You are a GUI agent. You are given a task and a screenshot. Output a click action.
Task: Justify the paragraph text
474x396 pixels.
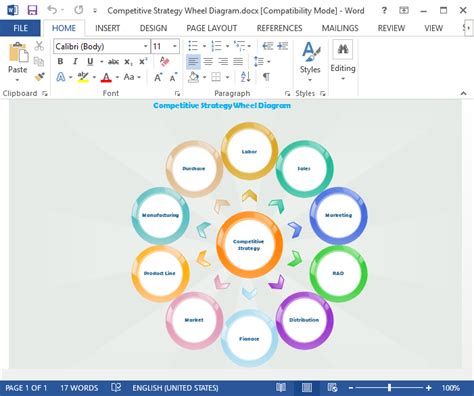point(238,61)
